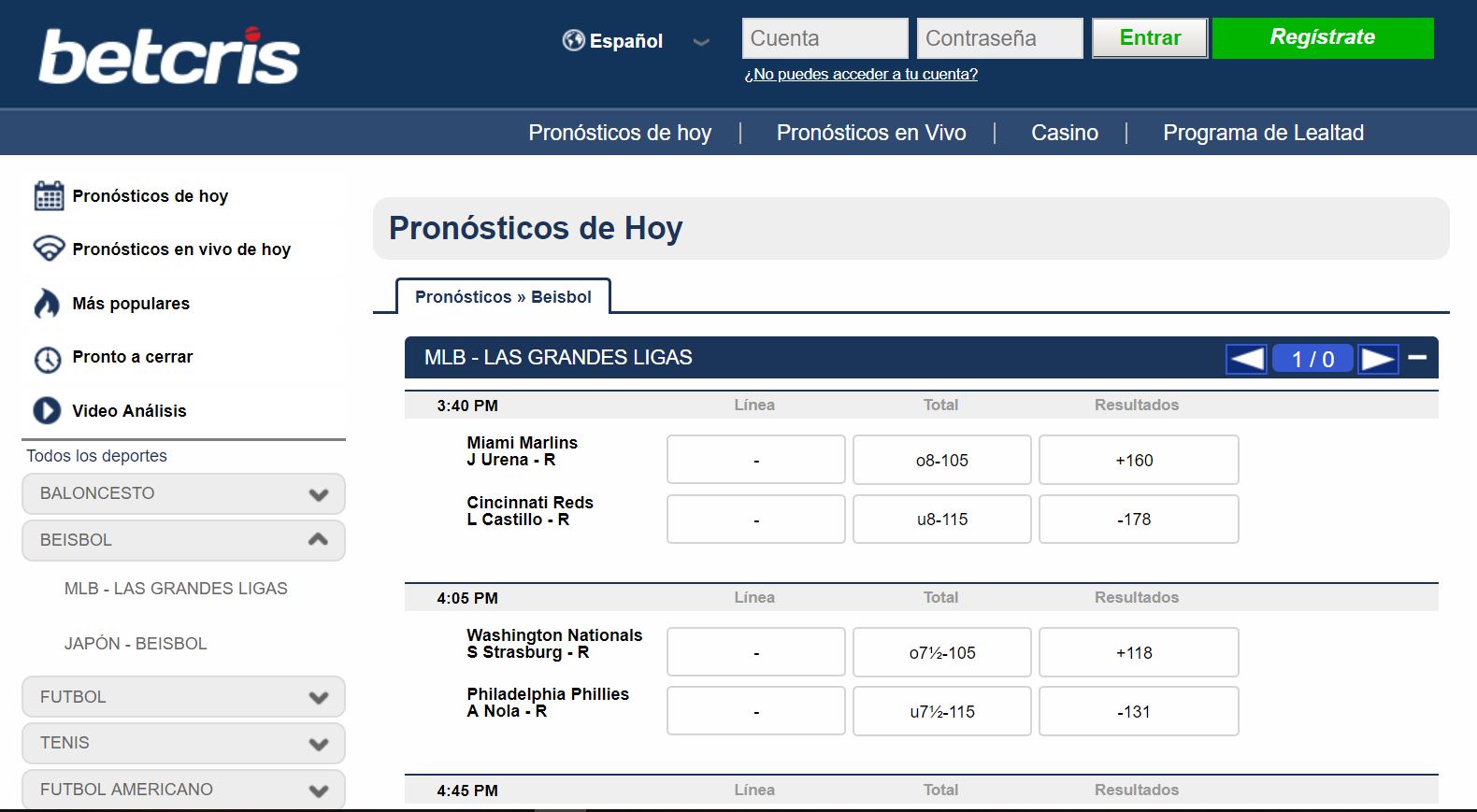Click the calendar icon for Pronósticos de hoy
1477x812 pixels.
coord(49,195)
